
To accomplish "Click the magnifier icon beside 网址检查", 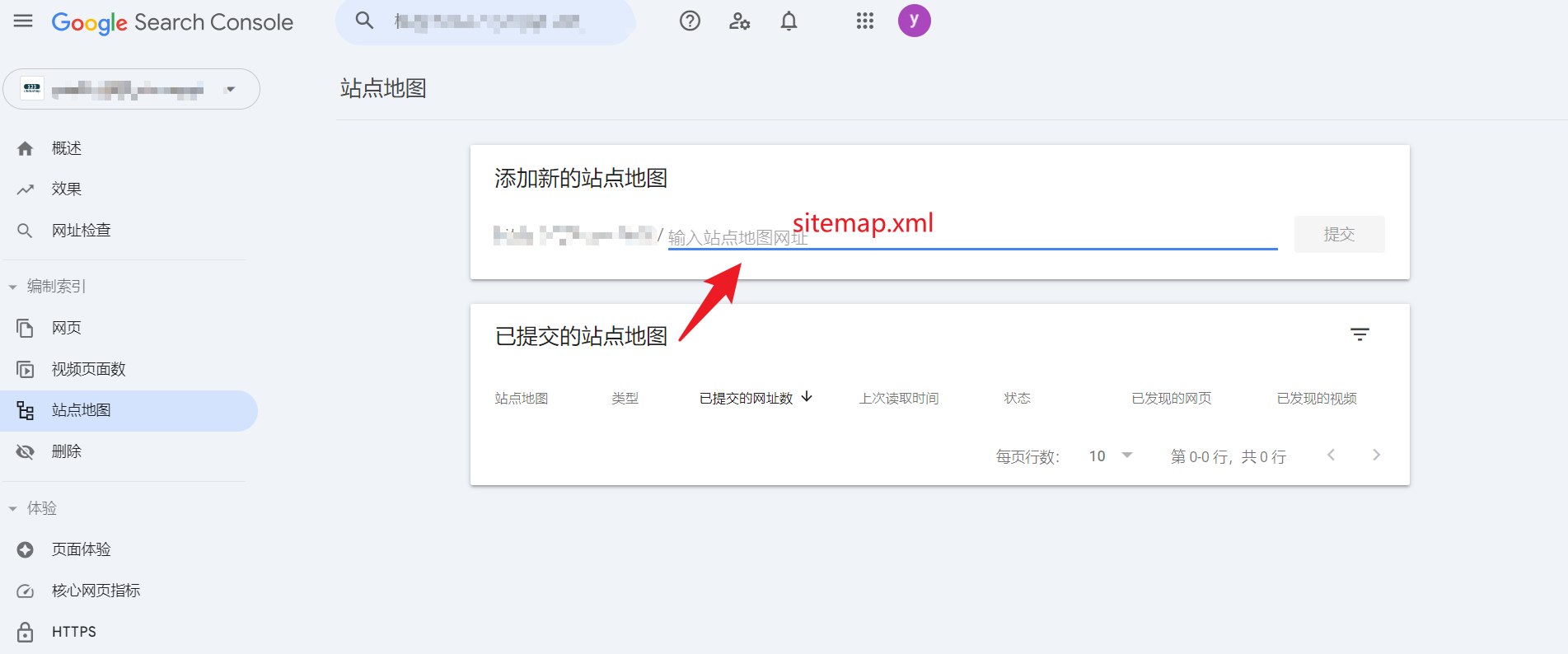I will [x=26, y=231].
